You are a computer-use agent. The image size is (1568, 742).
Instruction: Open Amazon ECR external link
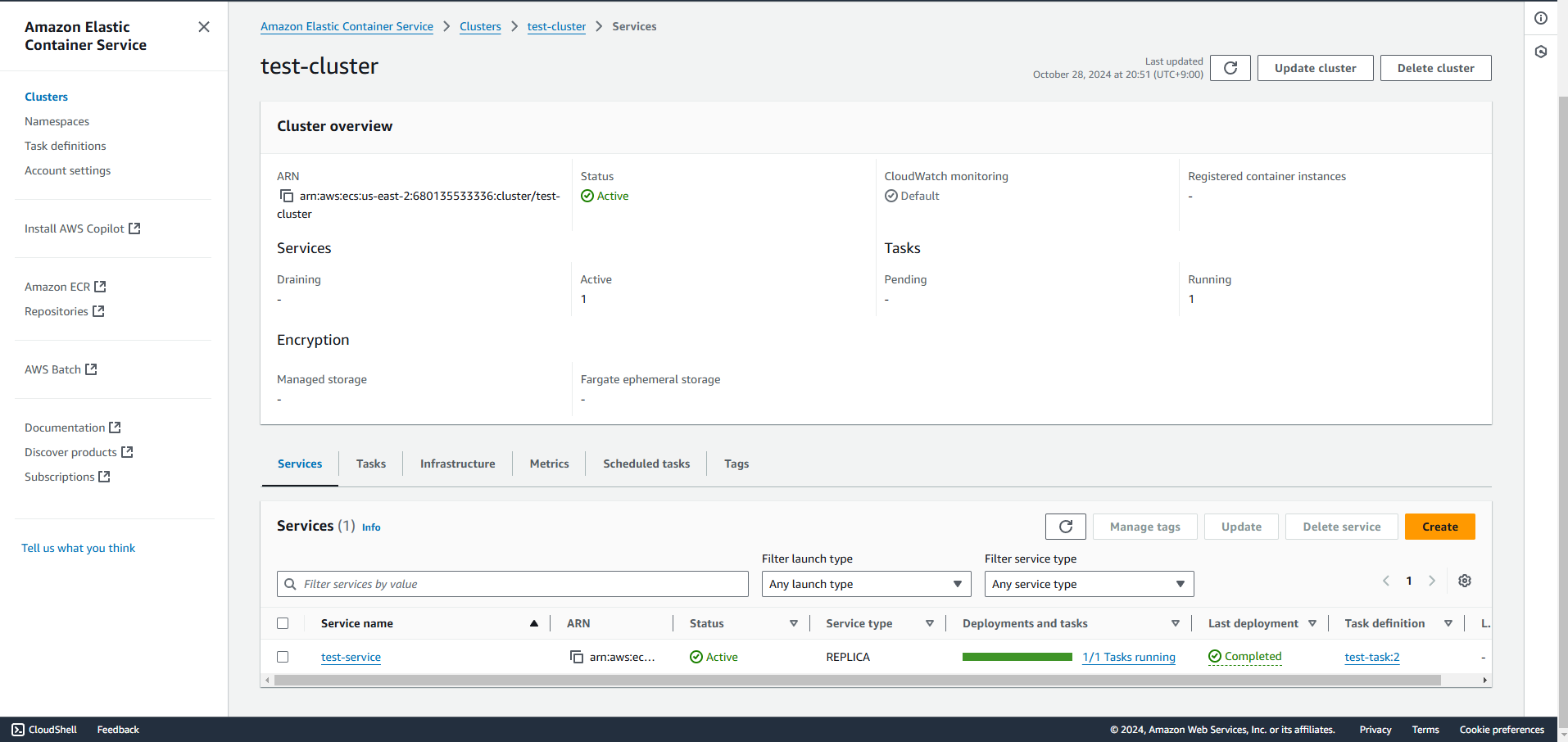[x=66, y=287]
